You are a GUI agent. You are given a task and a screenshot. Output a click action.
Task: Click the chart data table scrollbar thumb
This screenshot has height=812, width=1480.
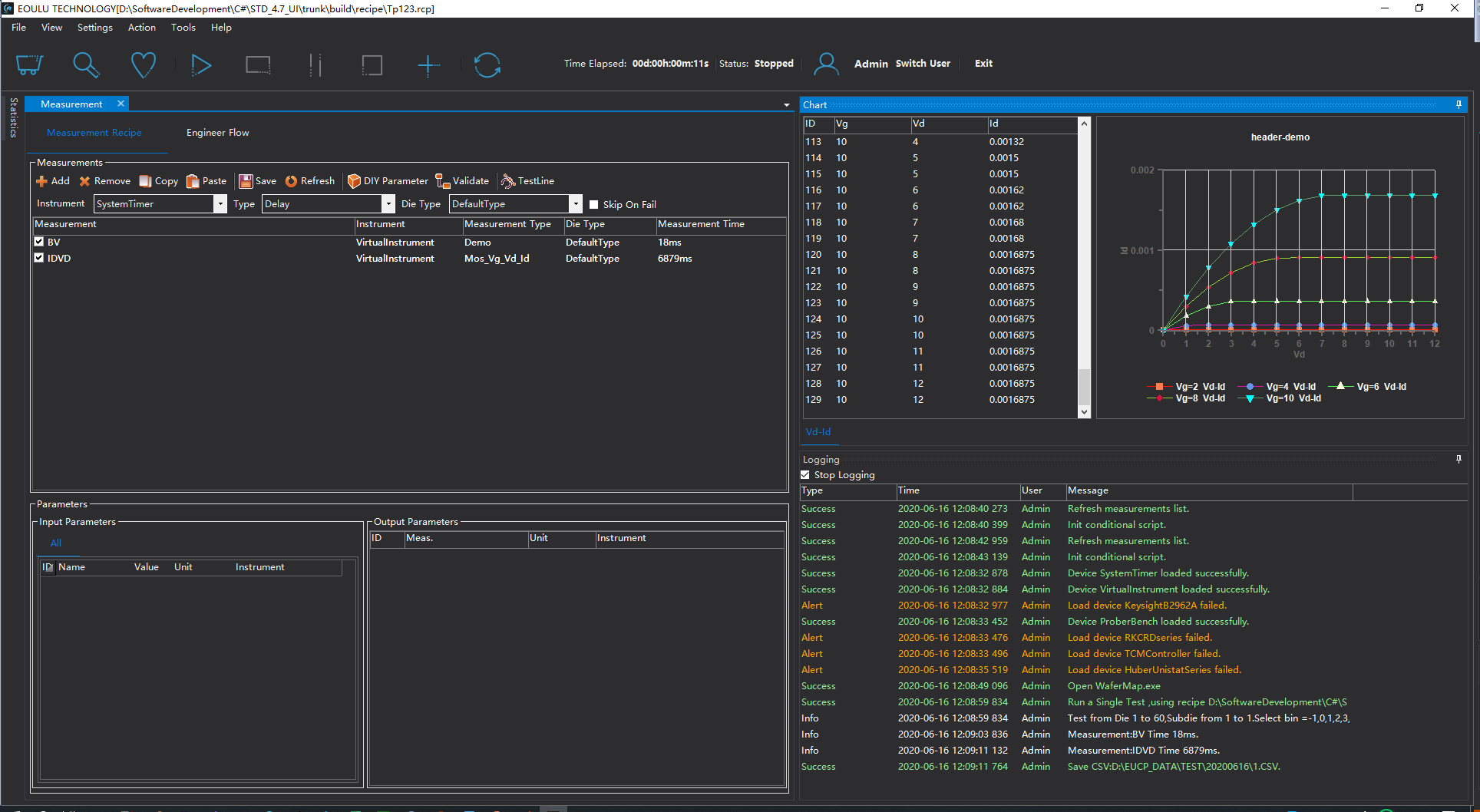[1084, 386]
